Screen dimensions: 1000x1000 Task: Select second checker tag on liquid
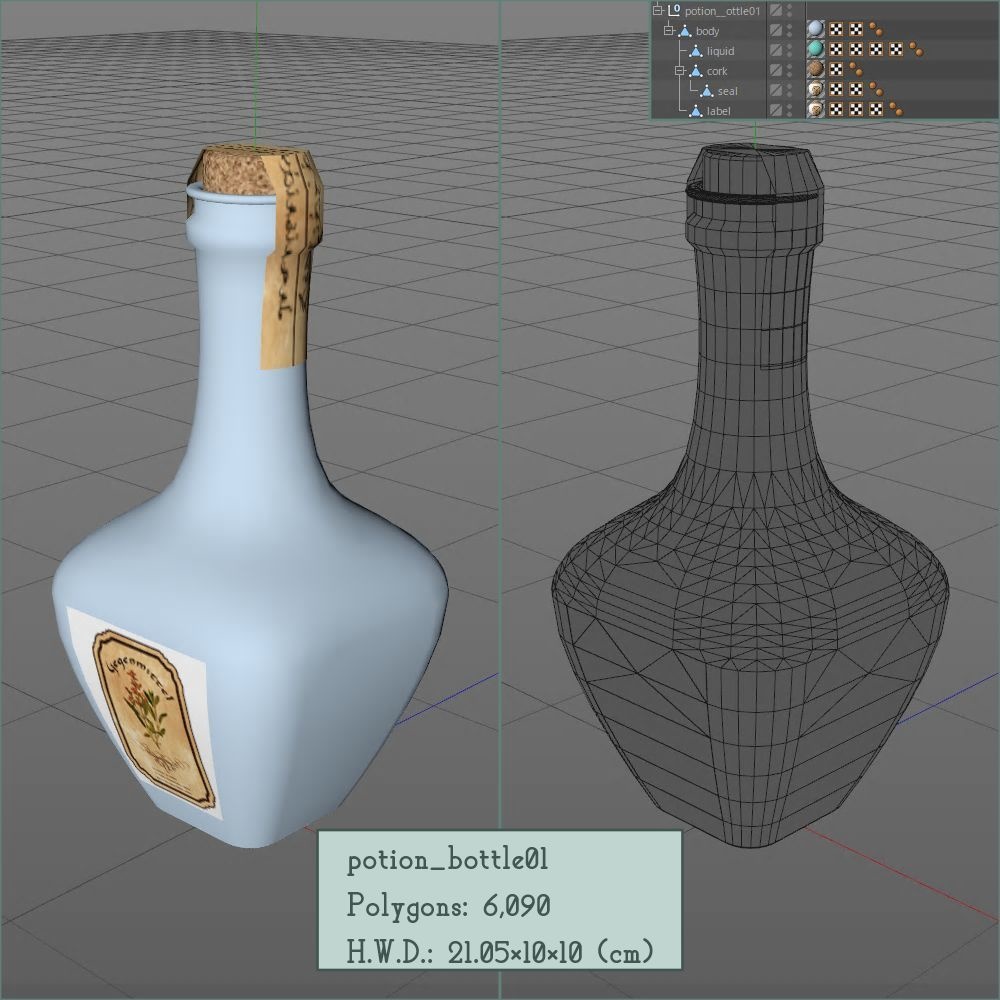(x=856, y=49)
